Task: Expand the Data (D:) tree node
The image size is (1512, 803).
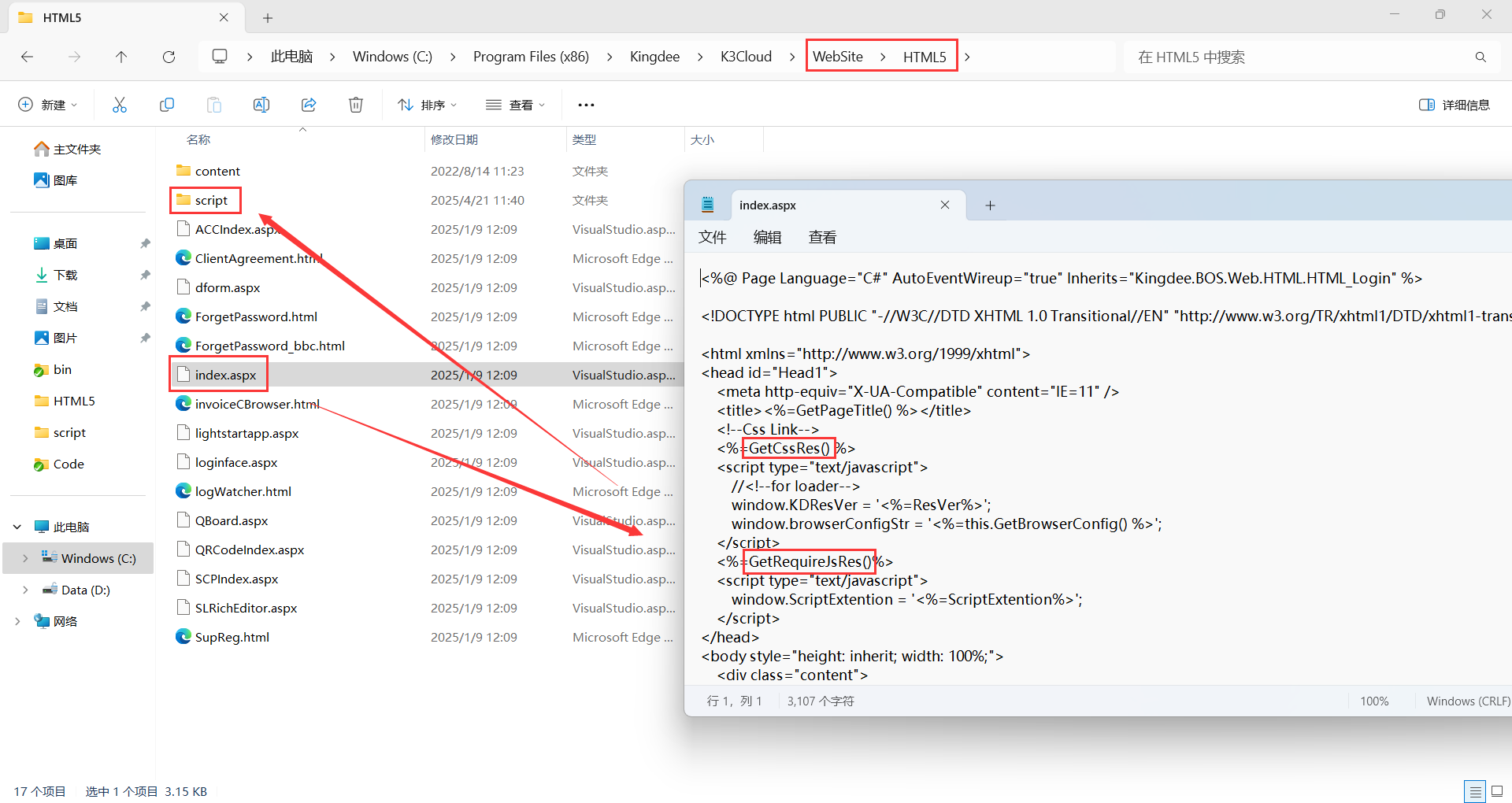Action: point(25,590)
